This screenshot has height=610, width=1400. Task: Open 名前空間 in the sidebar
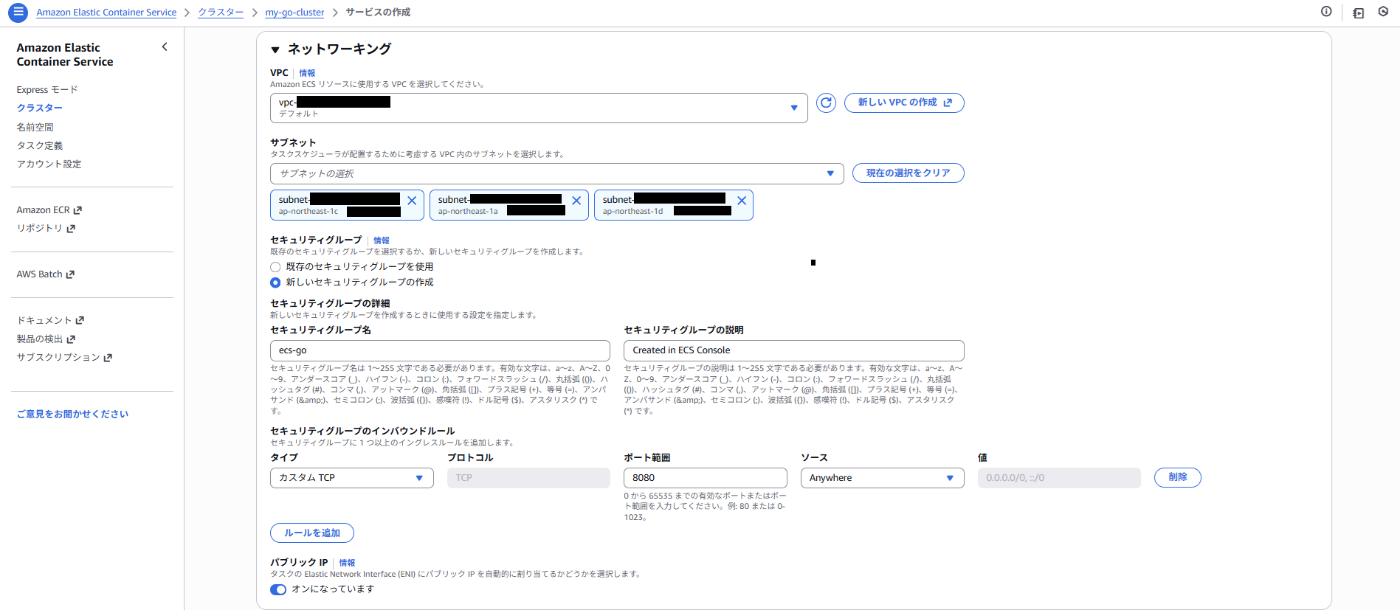click(x=35, y=127)
